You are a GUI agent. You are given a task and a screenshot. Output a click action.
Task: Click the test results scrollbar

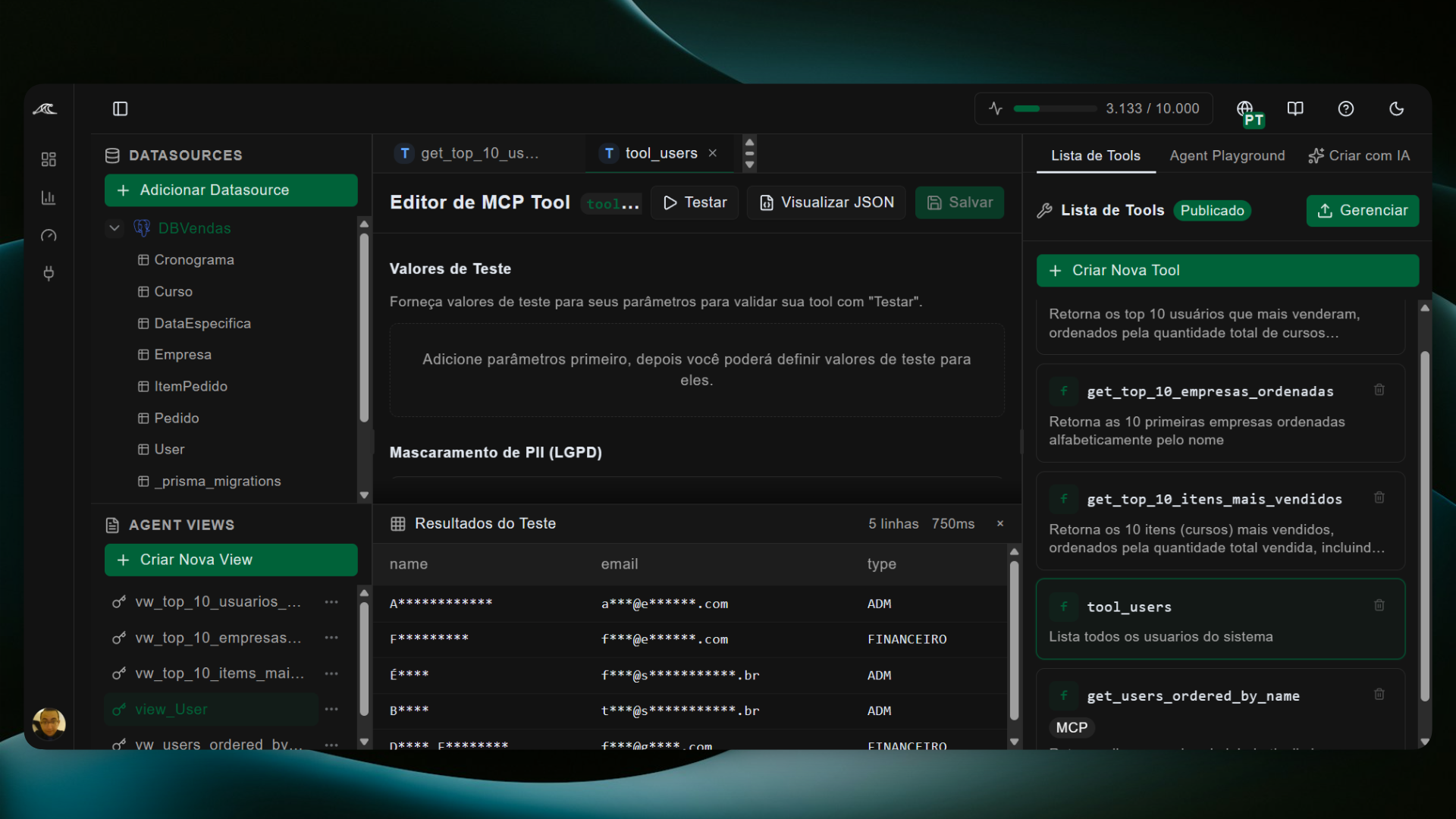pyautogui.click(x=1014, y=641)
